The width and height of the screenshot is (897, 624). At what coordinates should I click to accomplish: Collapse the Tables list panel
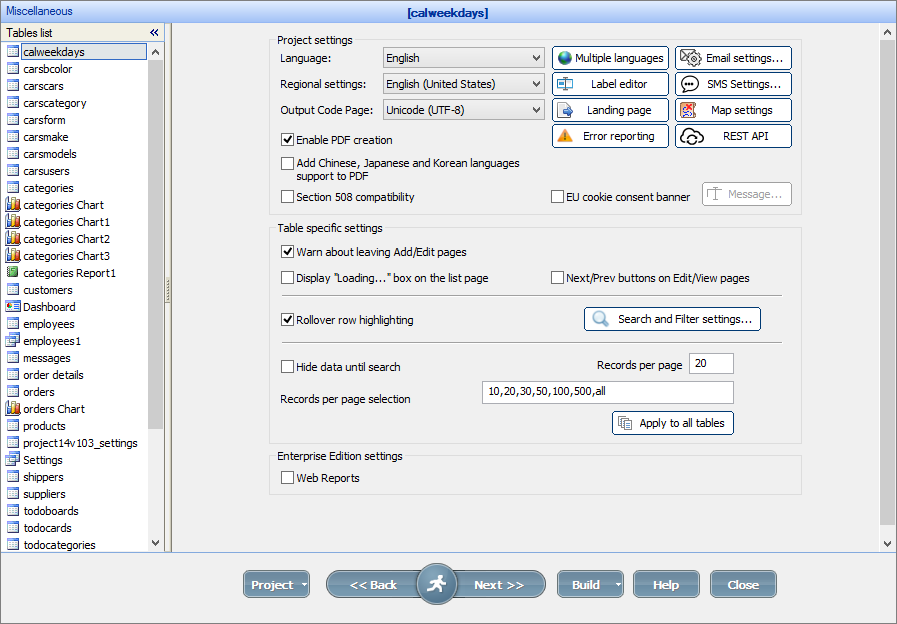click(153, 32)
